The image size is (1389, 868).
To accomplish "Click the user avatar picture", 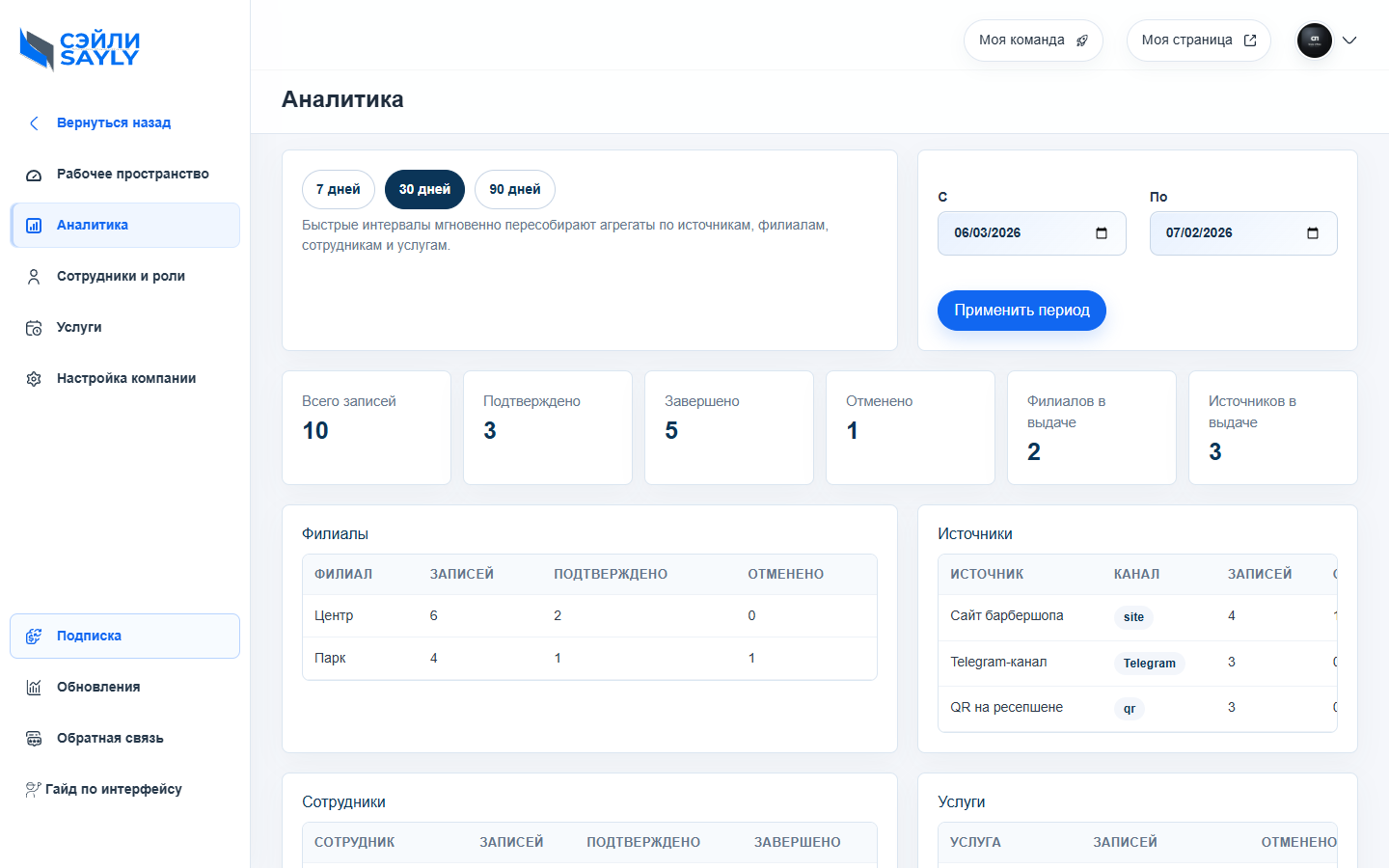I will coord(1315,41).
